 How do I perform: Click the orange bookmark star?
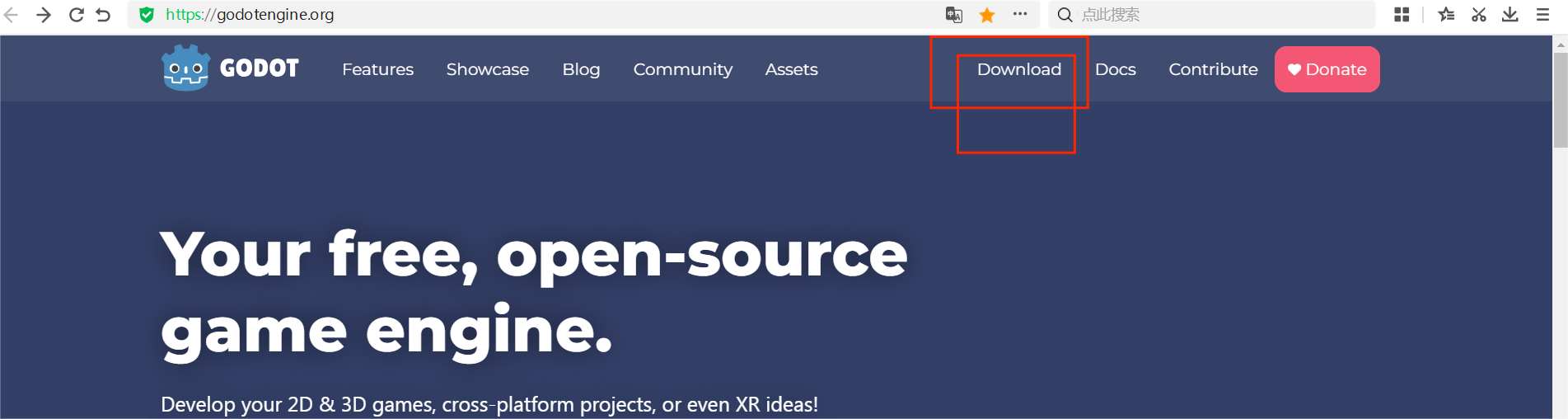pyautogui.click(x=987, y=15)
